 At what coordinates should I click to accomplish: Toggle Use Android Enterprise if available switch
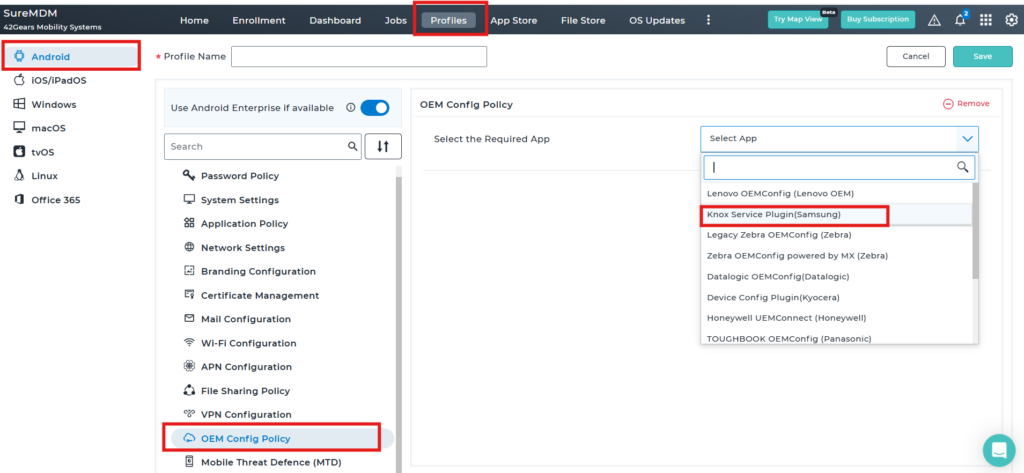(375, 108)
